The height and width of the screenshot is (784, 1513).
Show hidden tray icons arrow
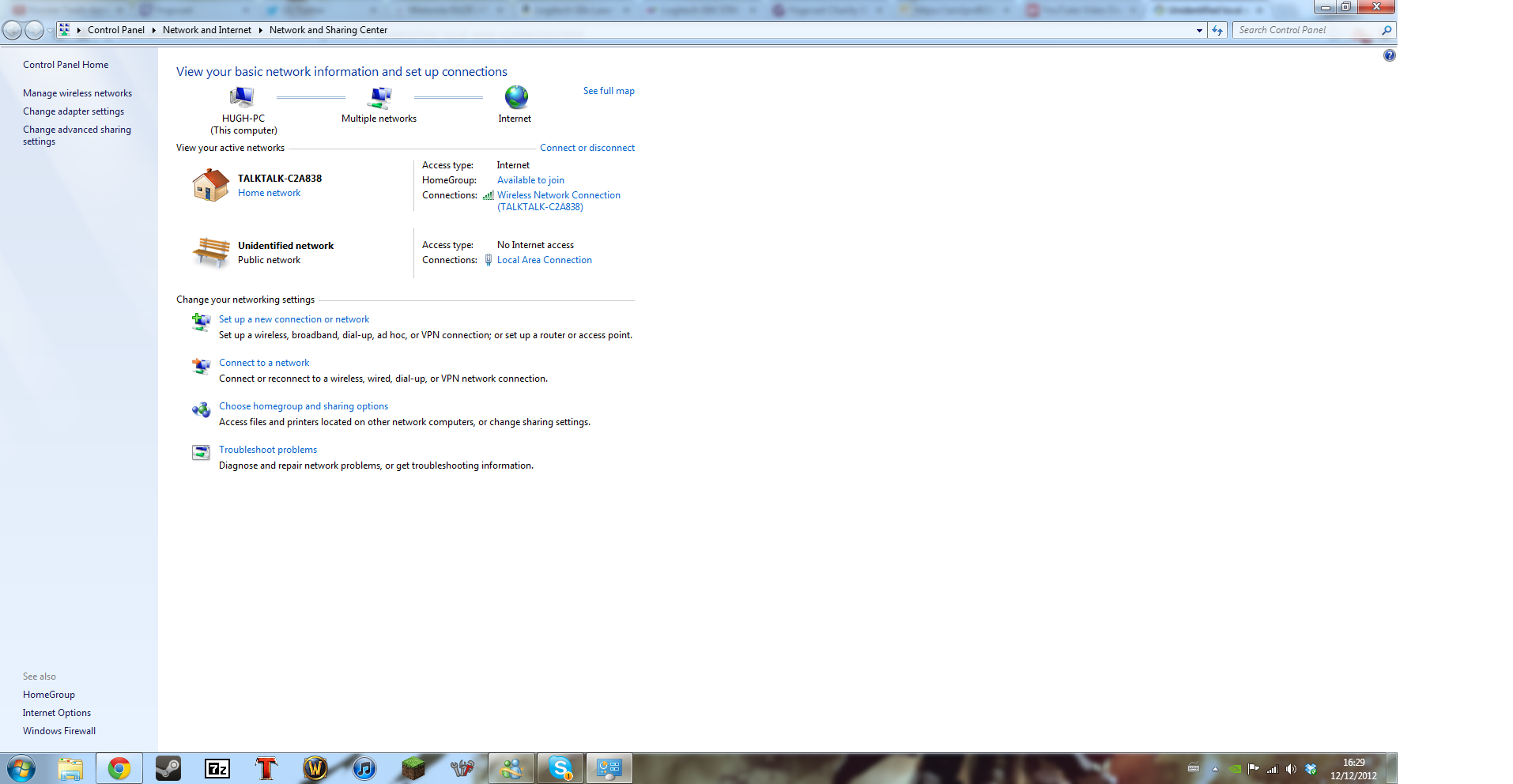pyautogui.click(x=1215, y=769)
